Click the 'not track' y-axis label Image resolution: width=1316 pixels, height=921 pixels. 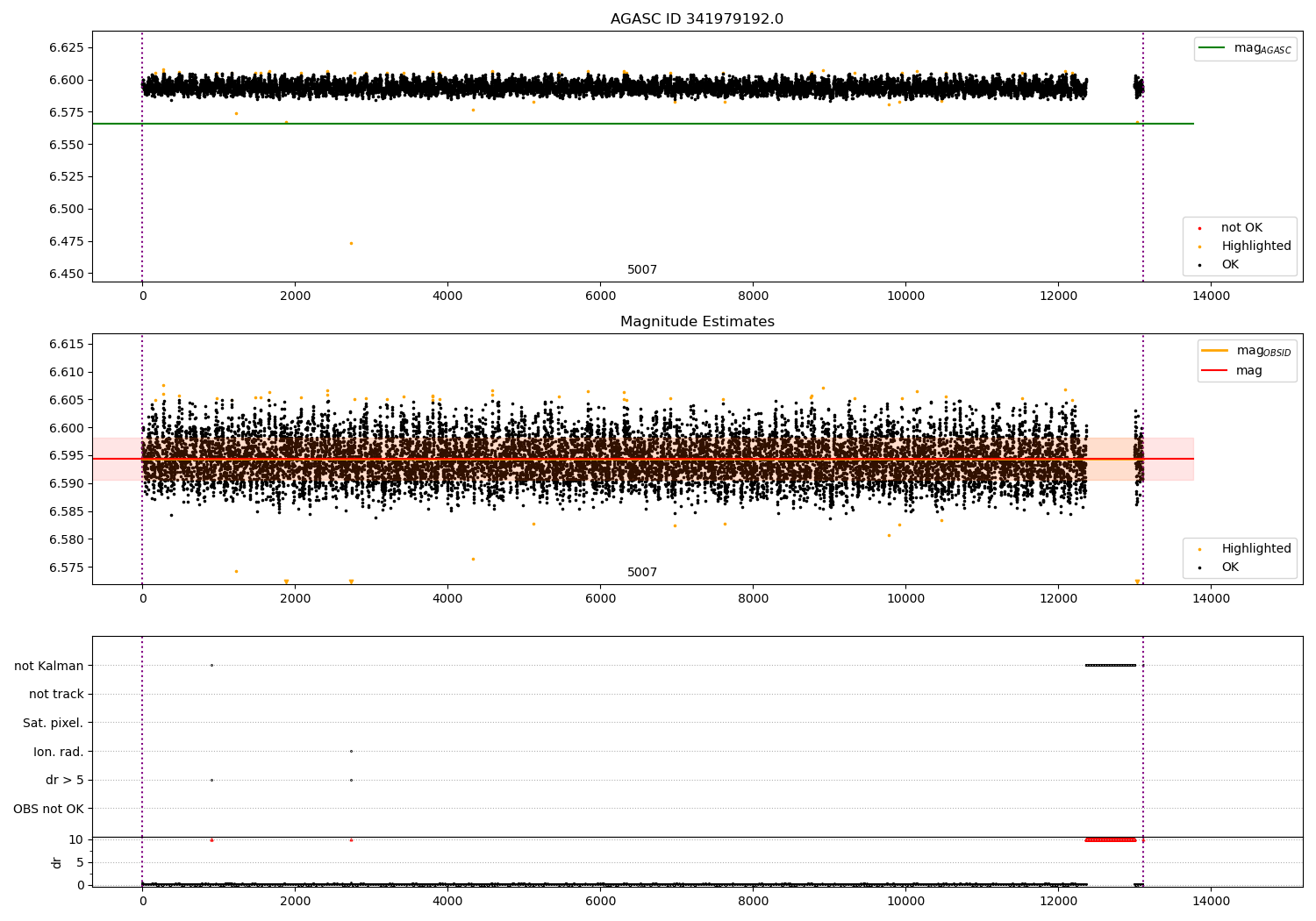tap(56, 694)
